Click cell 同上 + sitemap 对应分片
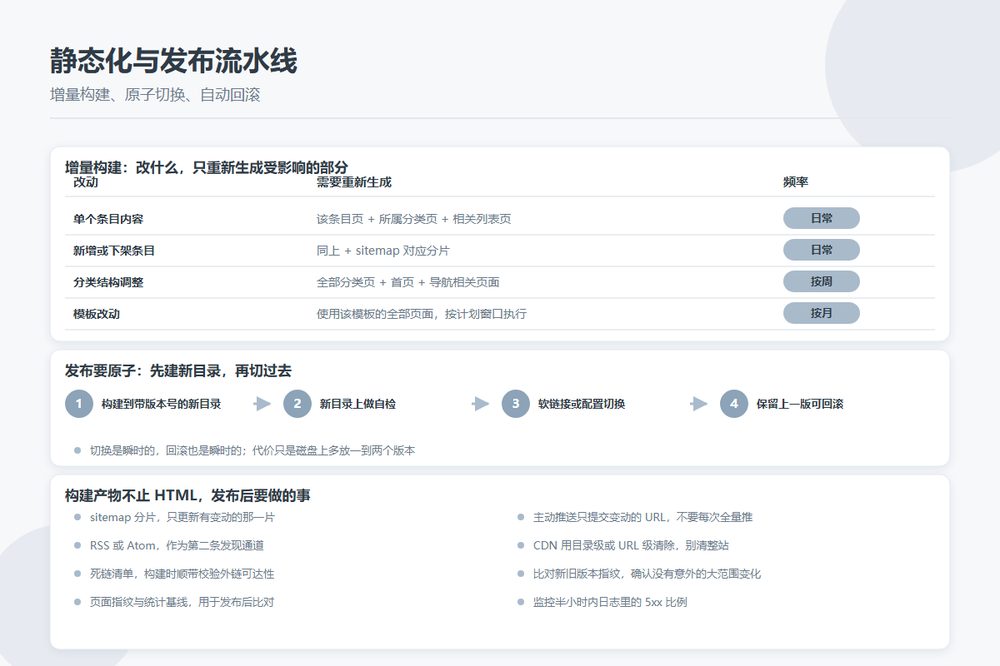Screen dimensions: 1000x666 pyautogui.click(x=383, y=251)
